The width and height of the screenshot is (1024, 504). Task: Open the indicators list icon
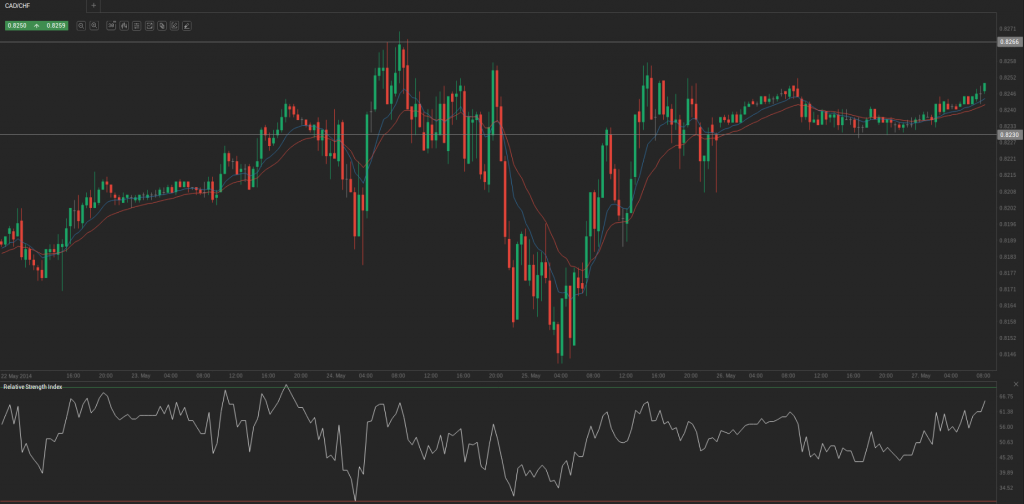[136, 25]
